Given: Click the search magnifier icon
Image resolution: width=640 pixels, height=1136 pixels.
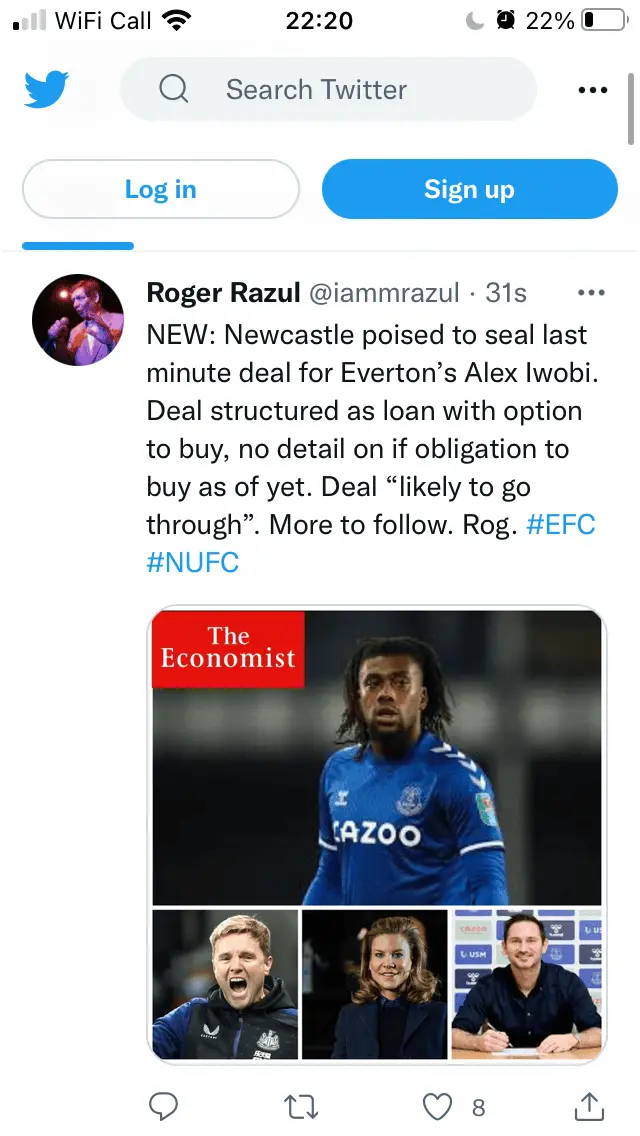Looking at the screenshot, I should (173, 90).
